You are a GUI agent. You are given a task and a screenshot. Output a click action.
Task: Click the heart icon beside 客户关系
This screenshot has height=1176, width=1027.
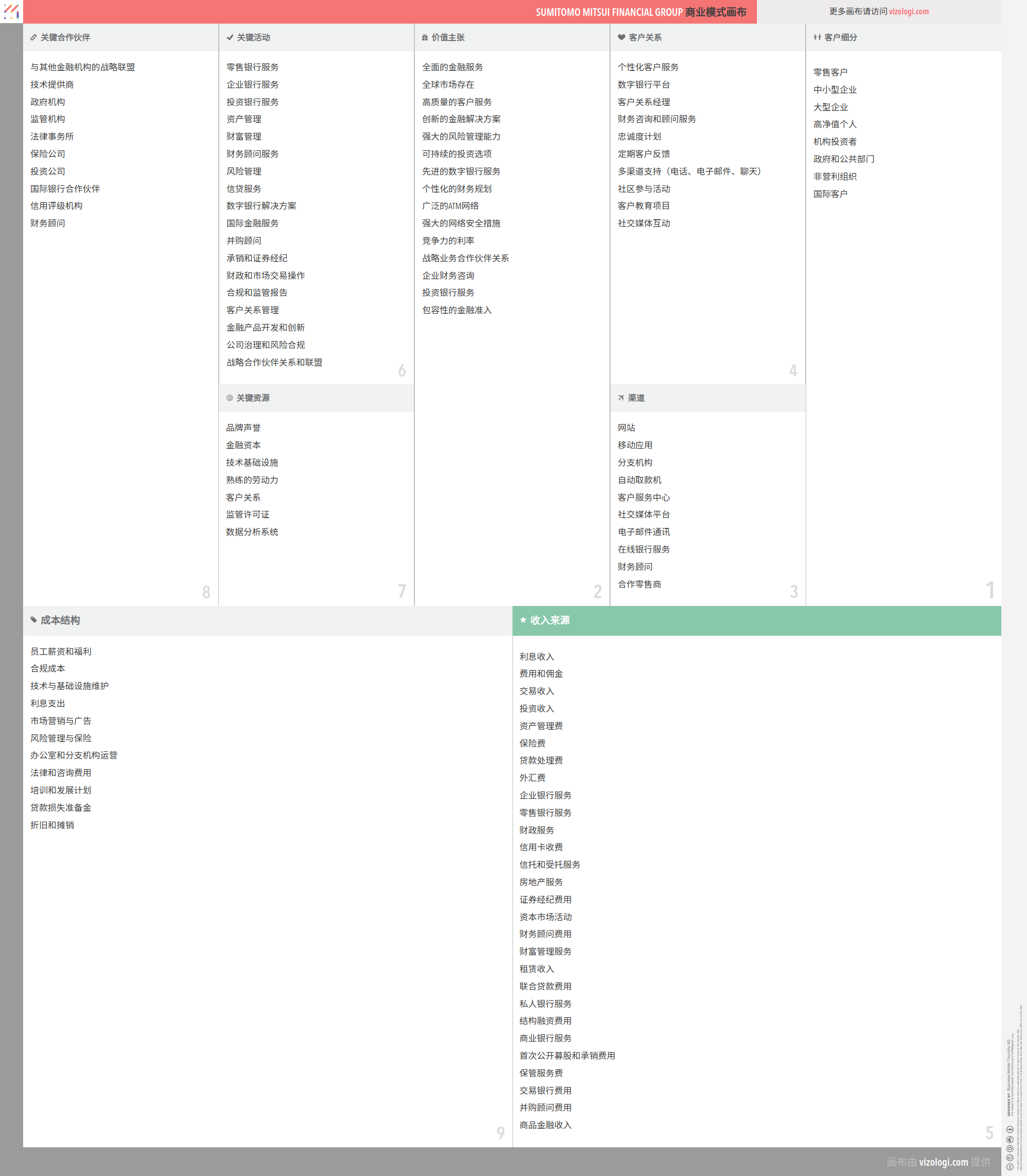coord(621,37)
